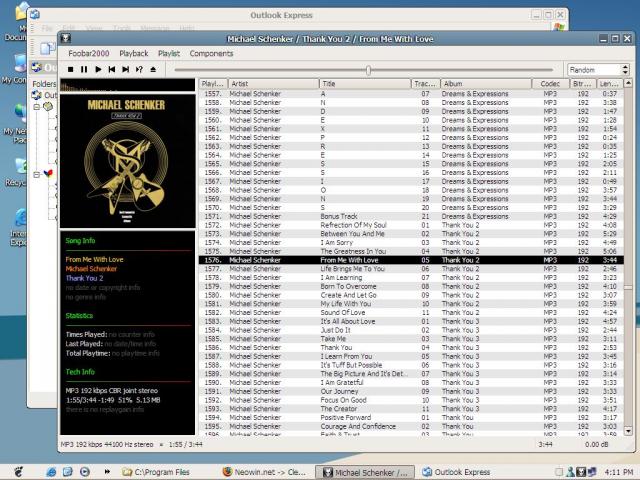Select the track 'I Learn From You'
This screenshot has height=480, width=640.
click(411, 356)
